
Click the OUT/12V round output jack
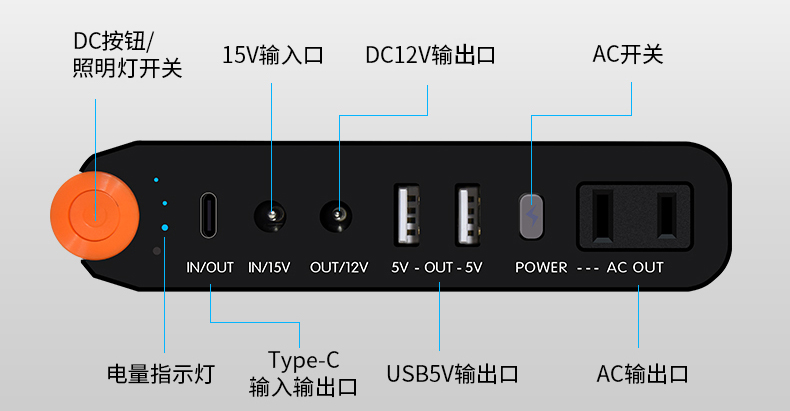click(336, 217)
